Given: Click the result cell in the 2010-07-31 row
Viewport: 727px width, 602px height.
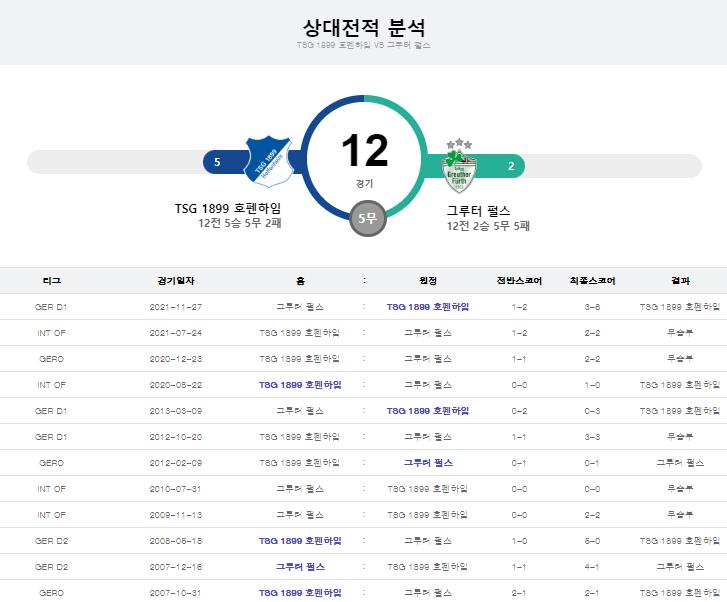Looking at the screenshot, I should pos(680,488).
